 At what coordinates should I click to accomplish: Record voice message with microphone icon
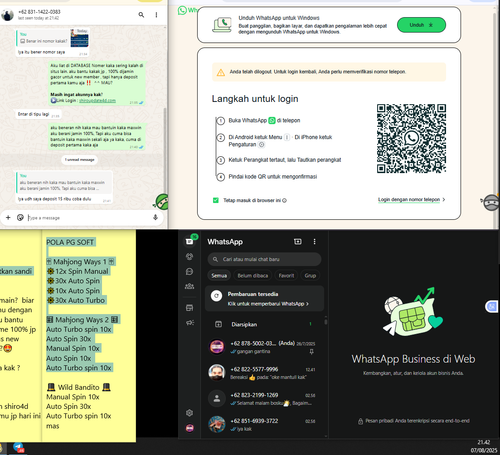tap(155, 217)
